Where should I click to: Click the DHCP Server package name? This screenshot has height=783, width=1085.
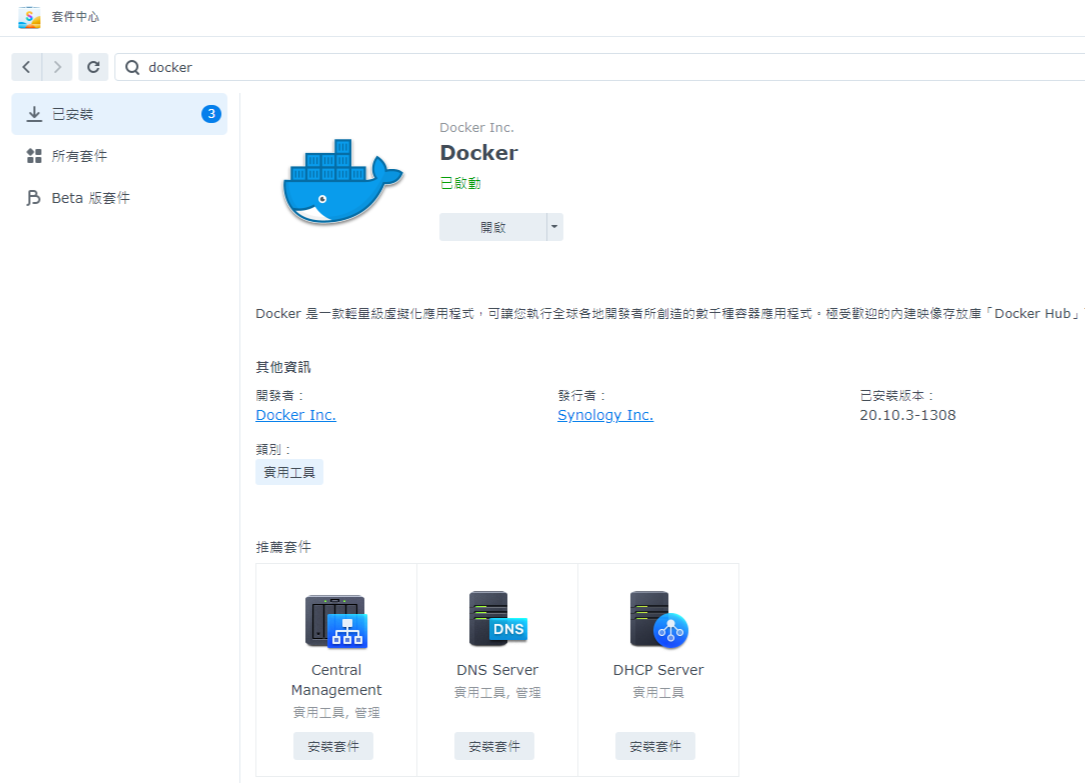[658, 670]
